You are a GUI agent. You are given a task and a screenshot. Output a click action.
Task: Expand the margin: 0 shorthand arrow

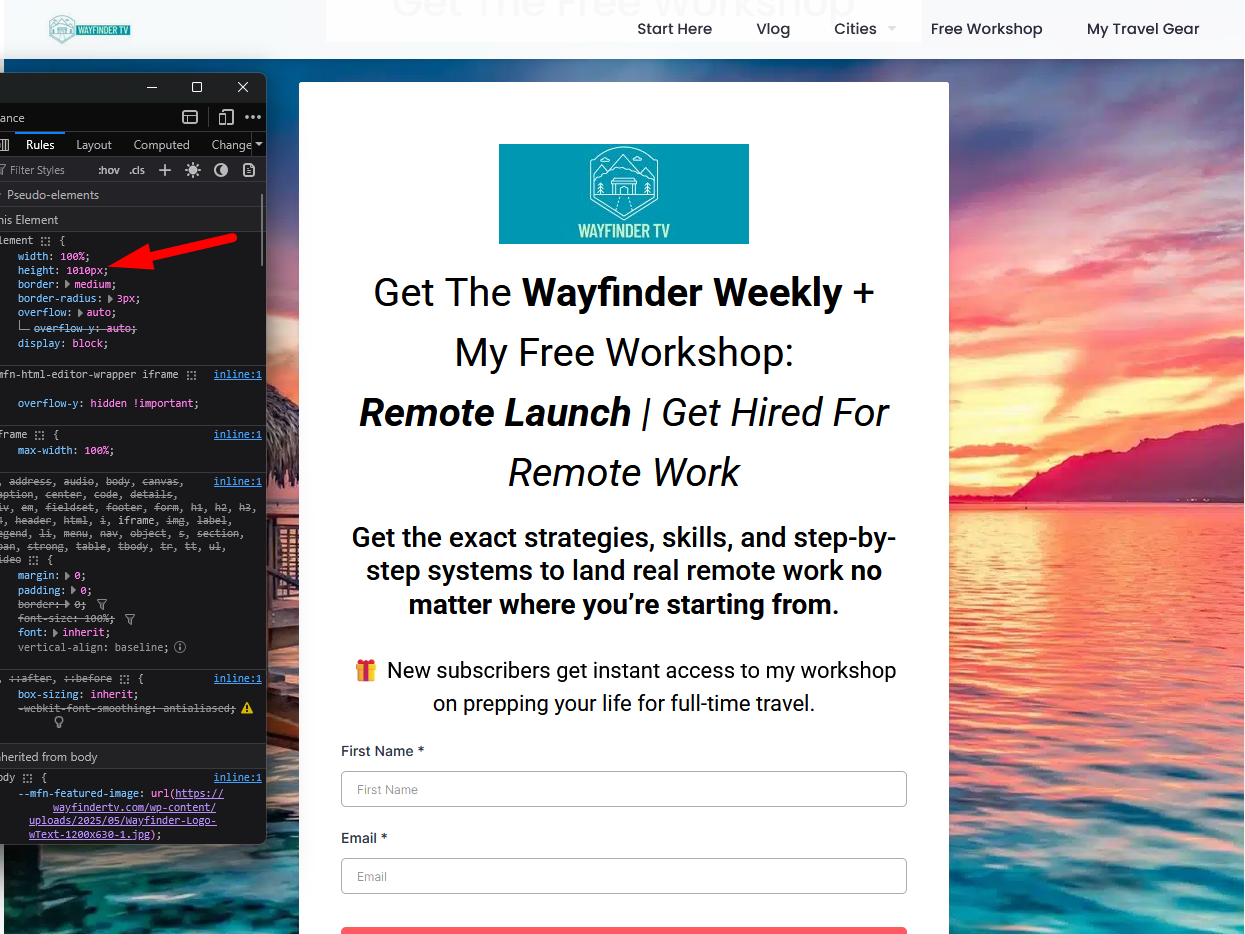pyautogui.click(x=68, y=576)
